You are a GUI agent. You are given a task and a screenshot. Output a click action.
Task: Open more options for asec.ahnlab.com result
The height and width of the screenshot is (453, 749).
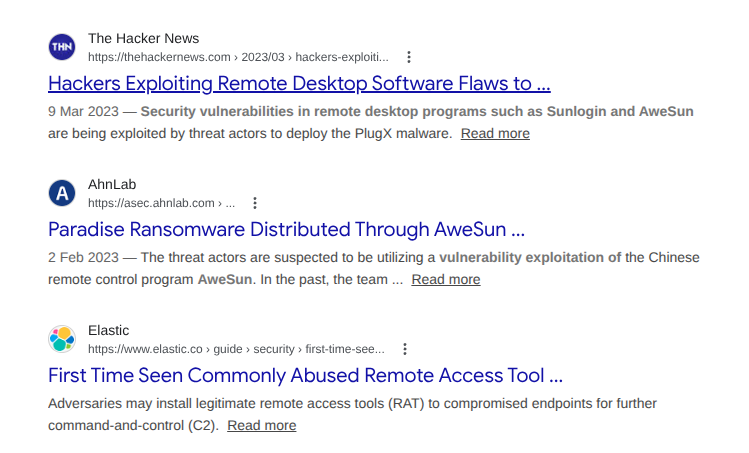[x=255, y=203]
